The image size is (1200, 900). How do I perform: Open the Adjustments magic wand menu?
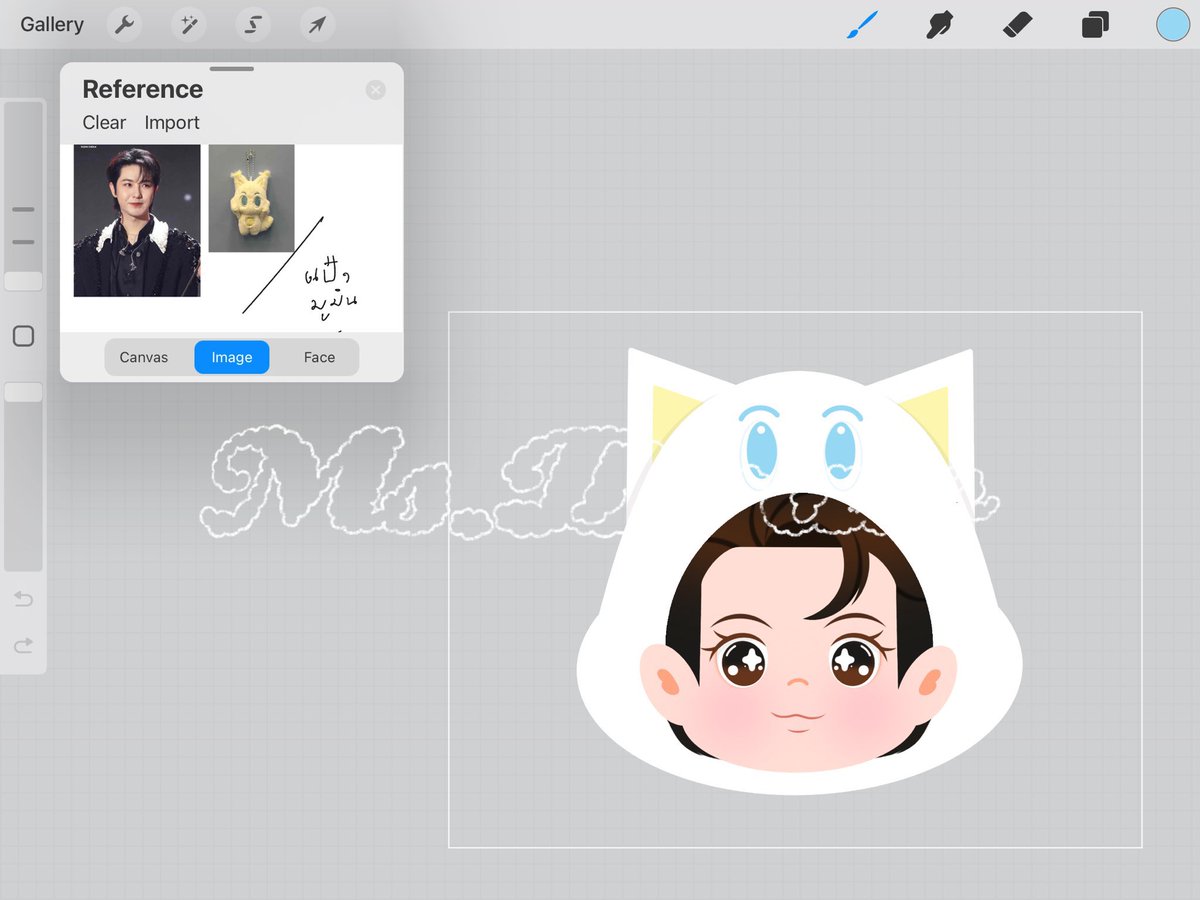tap(188, 24)
